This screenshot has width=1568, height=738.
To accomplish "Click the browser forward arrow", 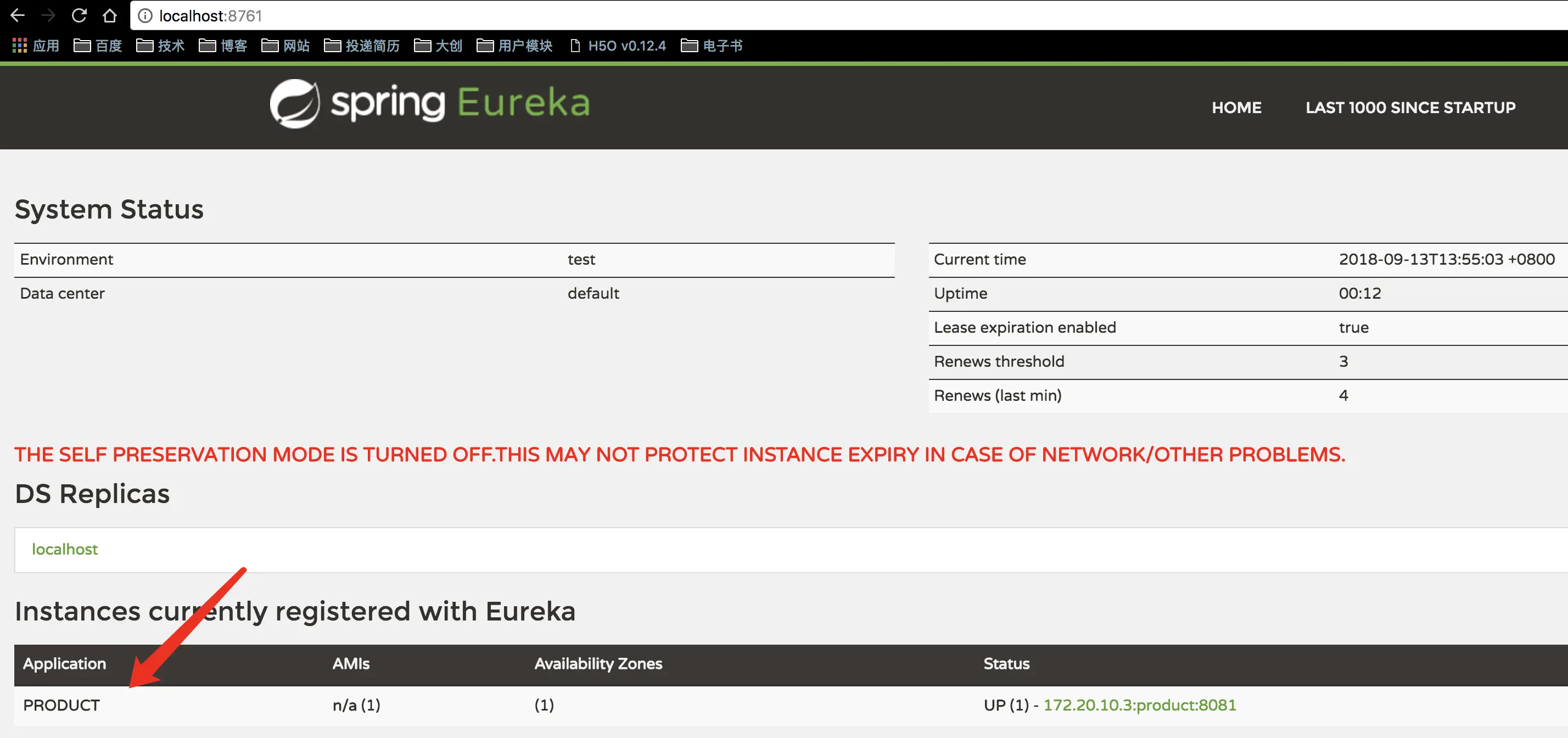I will click(x=48, y=15).
